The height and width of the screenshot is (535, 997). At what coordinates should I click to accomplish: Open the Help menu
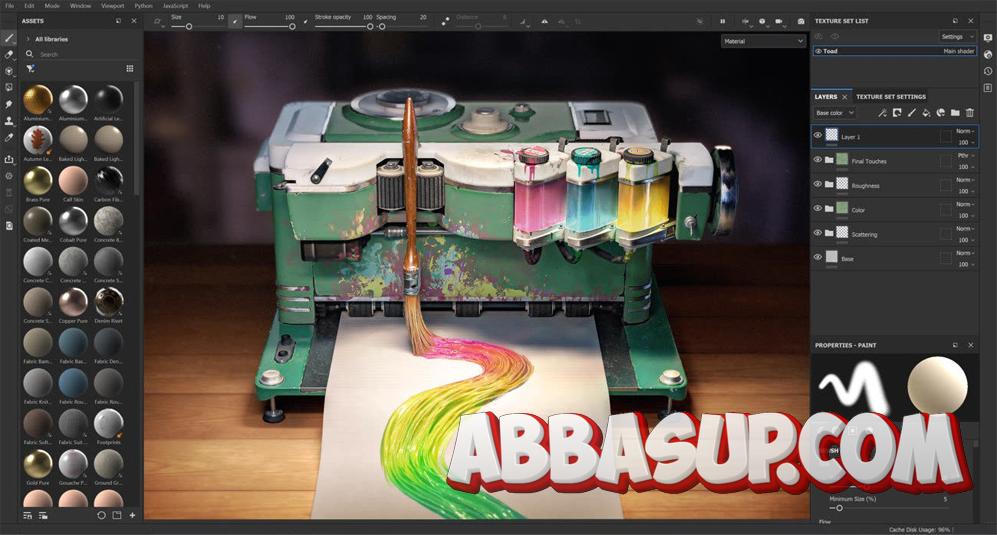point(204,6)
